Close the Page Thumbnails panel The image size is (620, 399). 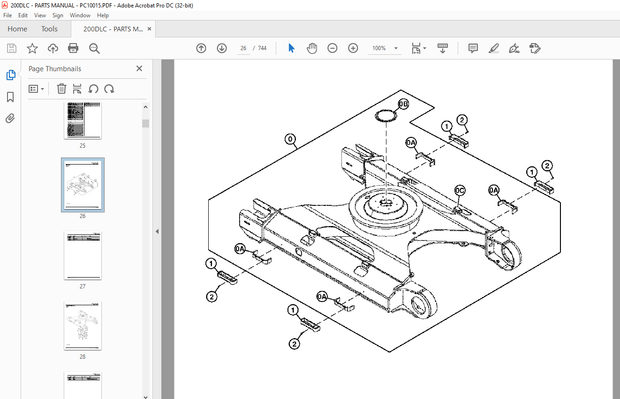(139, 68)
